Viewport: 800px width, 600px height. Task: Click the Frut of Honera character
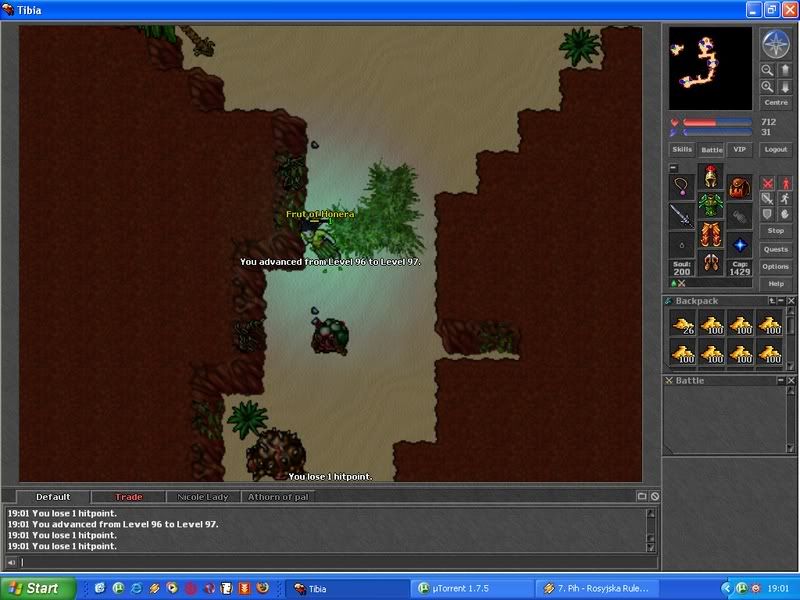point(320,236)
